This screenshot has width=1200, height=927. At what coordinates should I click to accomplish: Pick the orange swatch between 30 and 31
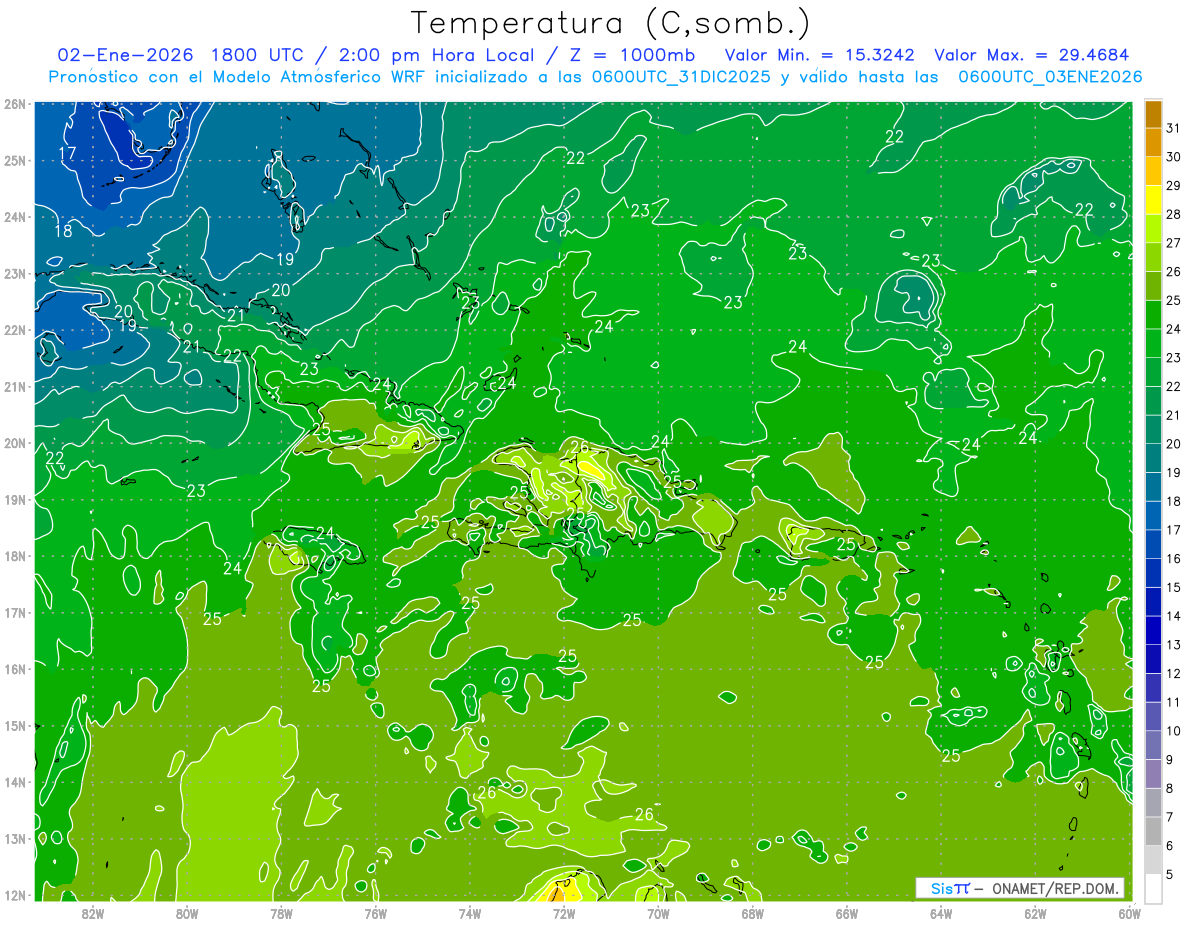1153,143
